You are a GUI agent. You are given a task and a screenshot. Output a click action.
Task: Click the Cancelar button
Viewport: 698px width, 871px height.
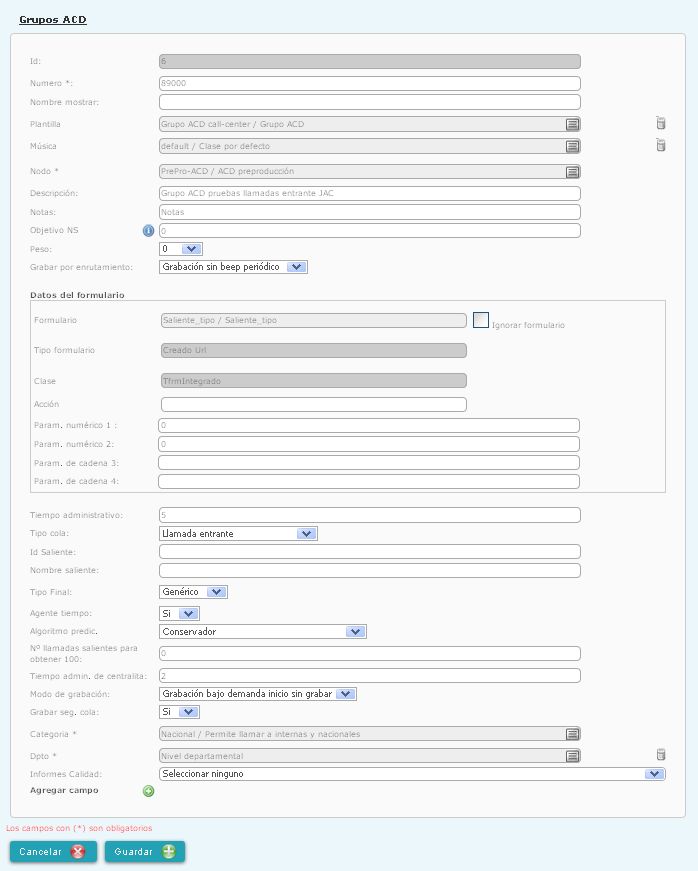pyautogui.click(x=53, y=852)
